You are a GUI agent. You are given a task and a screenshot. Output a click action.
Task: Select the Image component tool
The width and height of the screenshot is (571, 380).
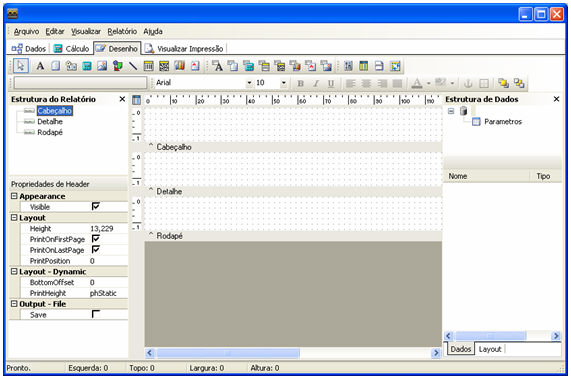click(x=102, y=66)
